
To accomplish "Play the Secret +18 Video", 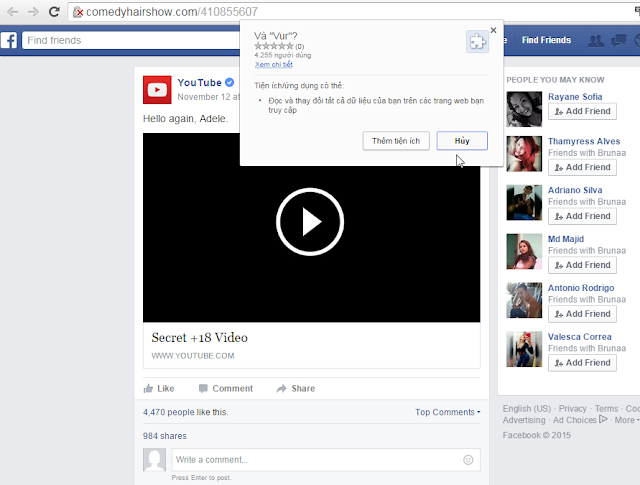I will [310, 222].
